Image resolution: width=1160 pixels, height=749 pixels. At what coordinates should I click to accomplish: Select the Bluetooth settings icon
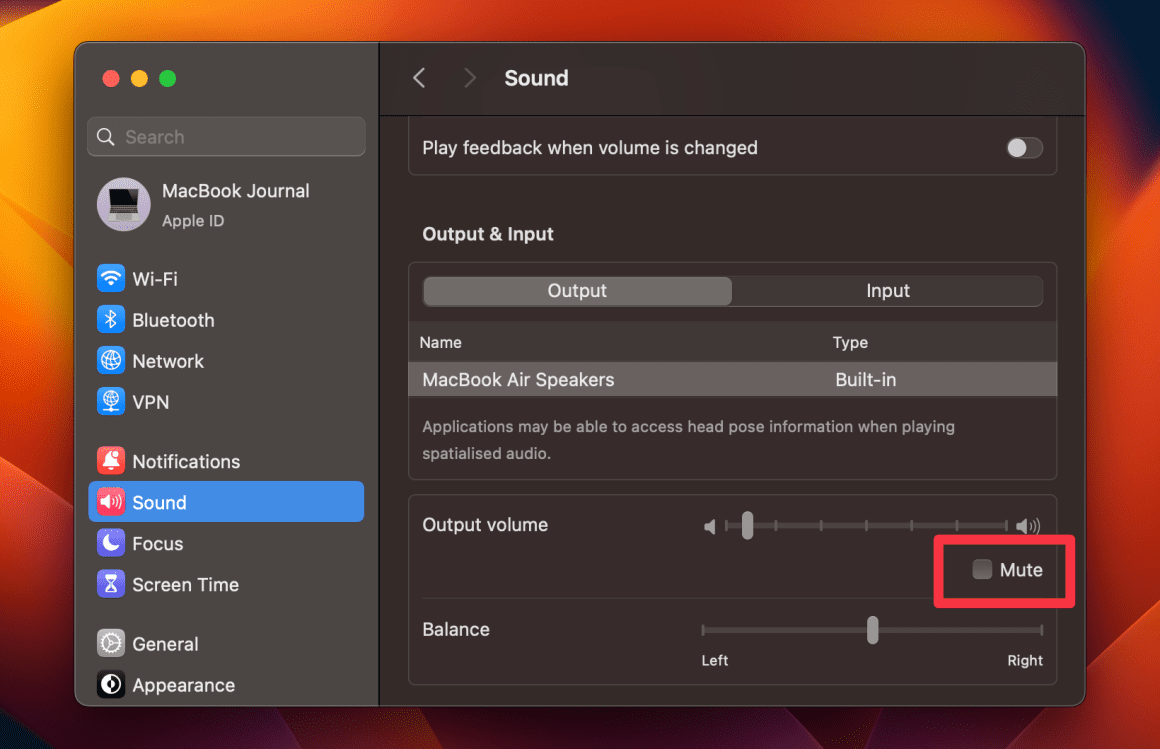(x=113, y=320)
